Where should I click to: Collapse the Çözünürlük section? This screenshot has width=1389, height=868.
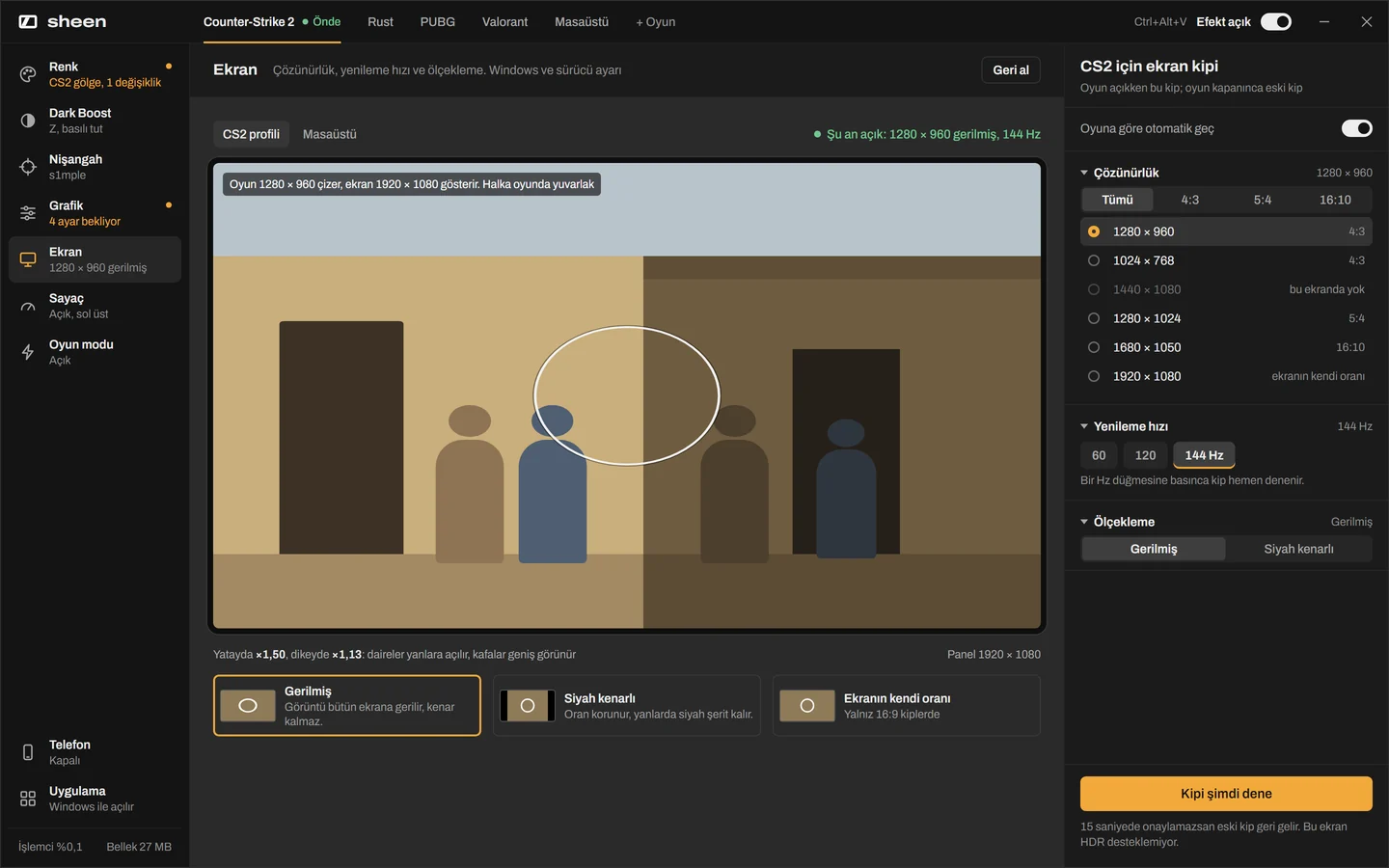1084,173
